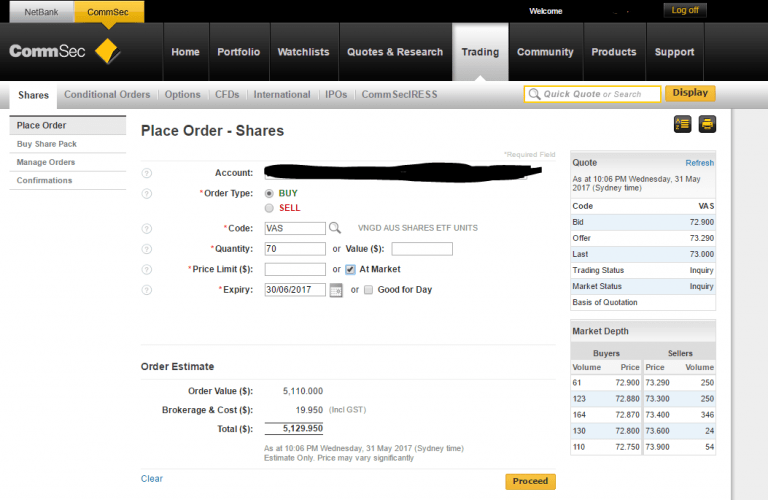Click the Order Value 5,110.000
The height and width of the screenshot is (500, 768).
(x=303, y=391)
